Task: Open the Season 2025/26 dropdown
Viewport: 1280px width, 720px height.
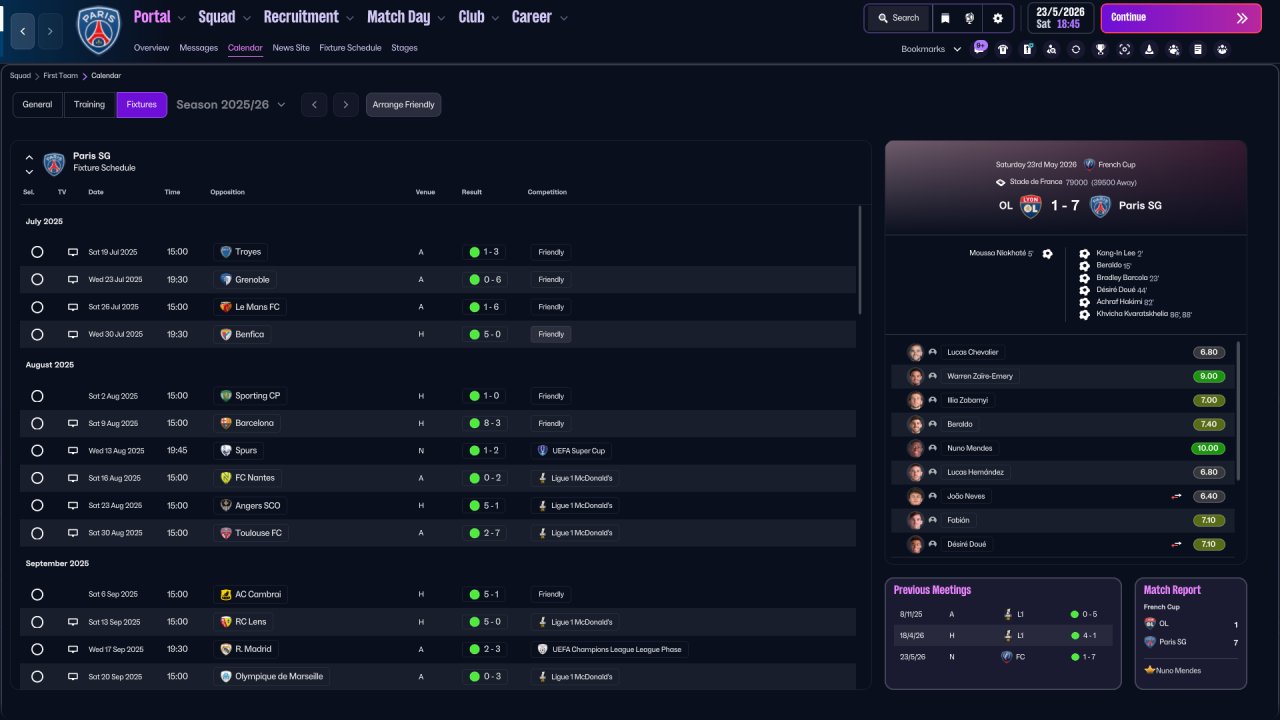Action: [231, 105]
